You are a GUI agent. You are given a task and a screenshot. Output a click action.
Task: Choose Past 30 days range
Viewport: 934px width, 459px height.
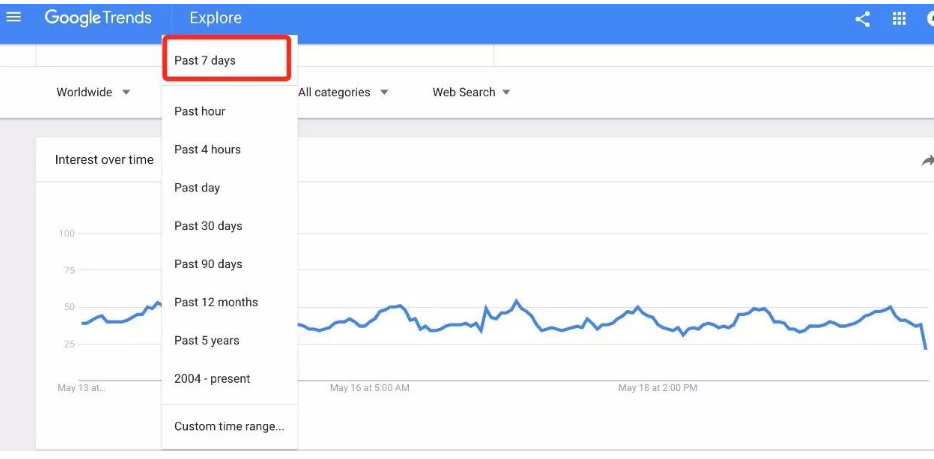208,226
